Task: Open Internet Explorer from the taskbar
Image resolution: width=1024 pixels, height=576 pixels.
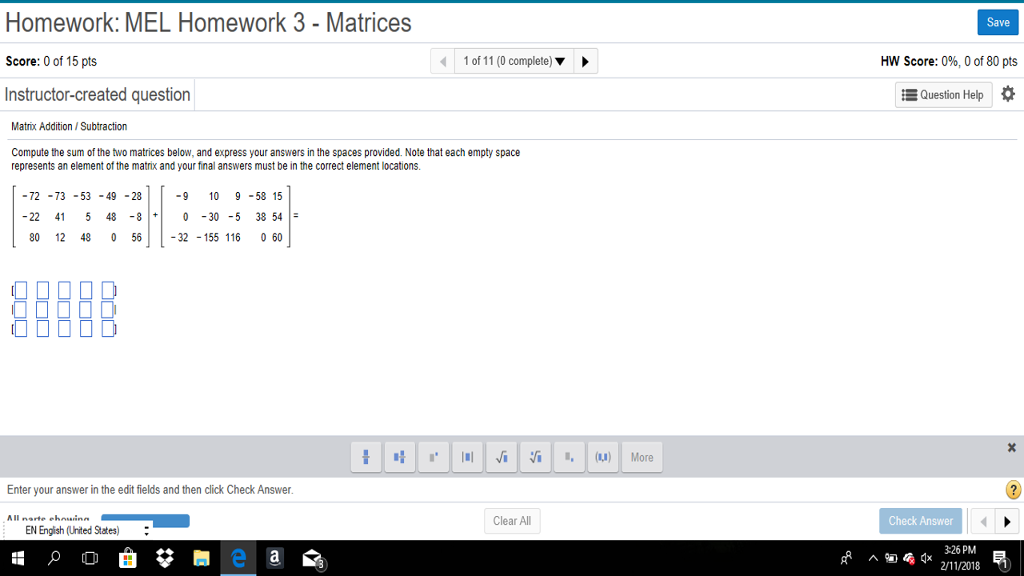Action: [238, 558]
